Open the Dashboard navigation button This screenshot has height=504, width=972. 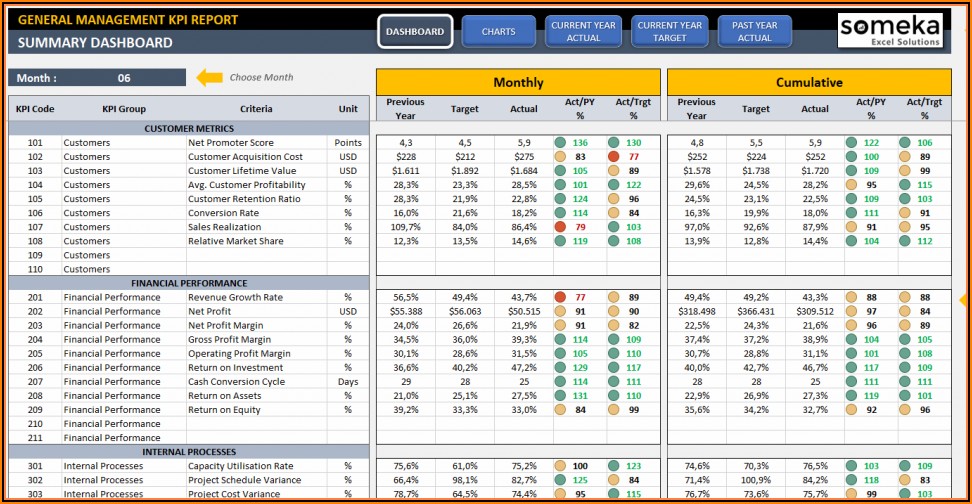(x=415, y=32)
